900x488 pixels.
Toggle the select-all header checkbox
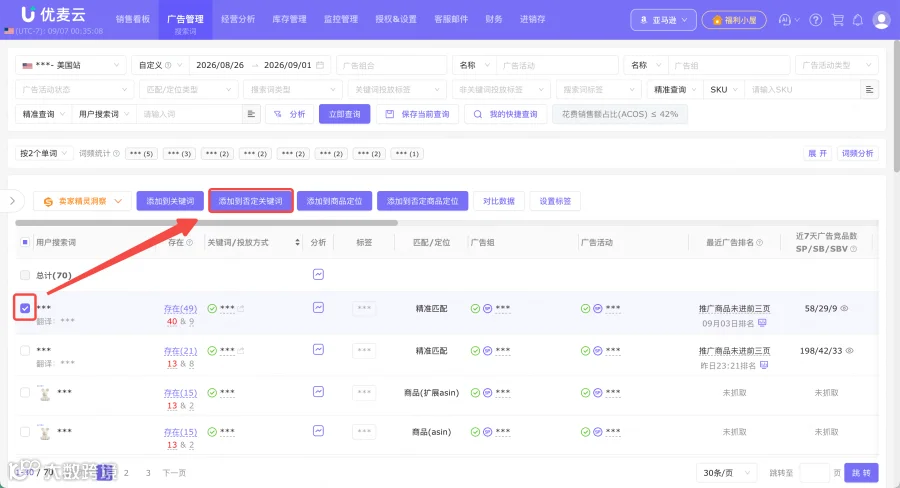(x=25, y=242)
